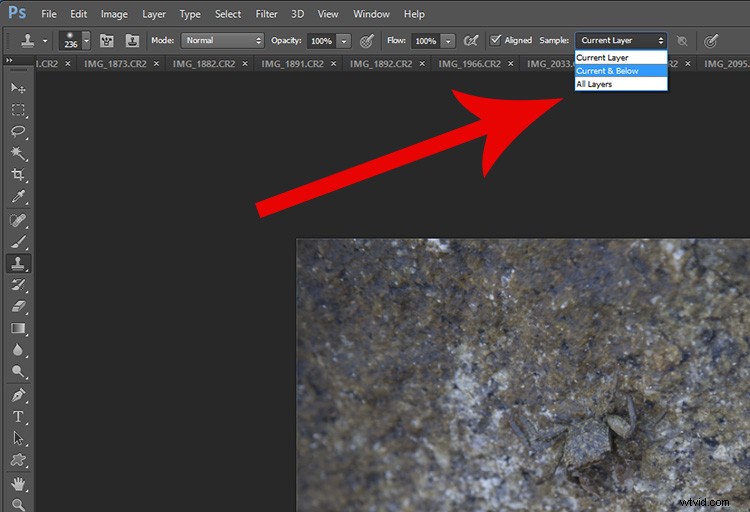Switch to IMG_1966.CR2 tab
Viewport: 750px width, 512px height.
click(469, 64)
